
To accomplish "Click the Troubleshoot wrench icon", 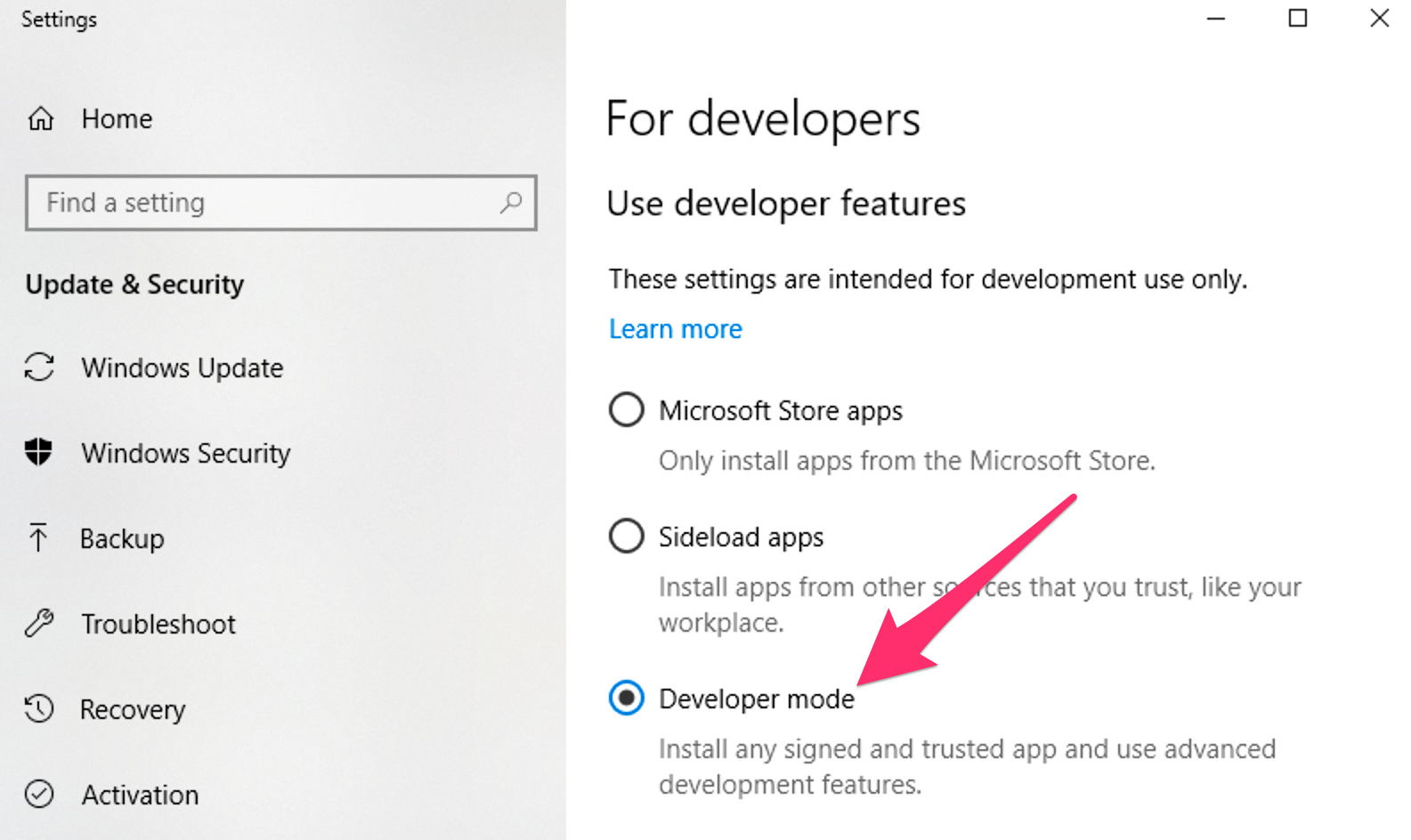I will click(39, 624).
